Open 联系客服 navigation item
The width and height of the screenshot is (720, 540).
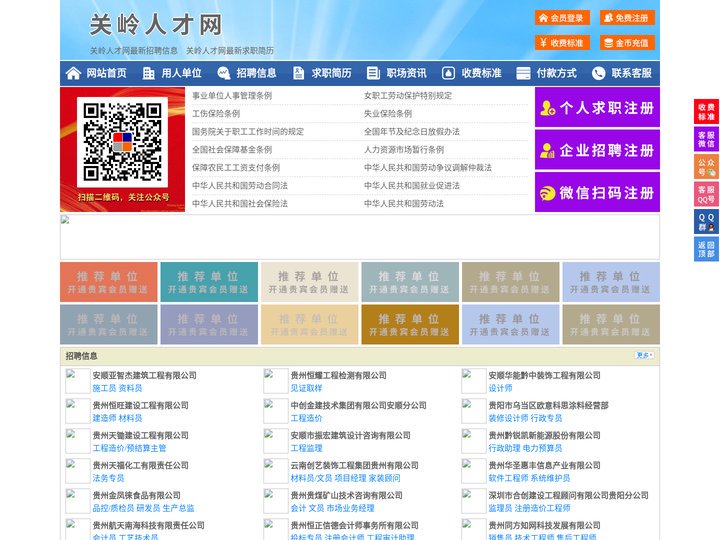pyautogui.click(x=631, y=73)
